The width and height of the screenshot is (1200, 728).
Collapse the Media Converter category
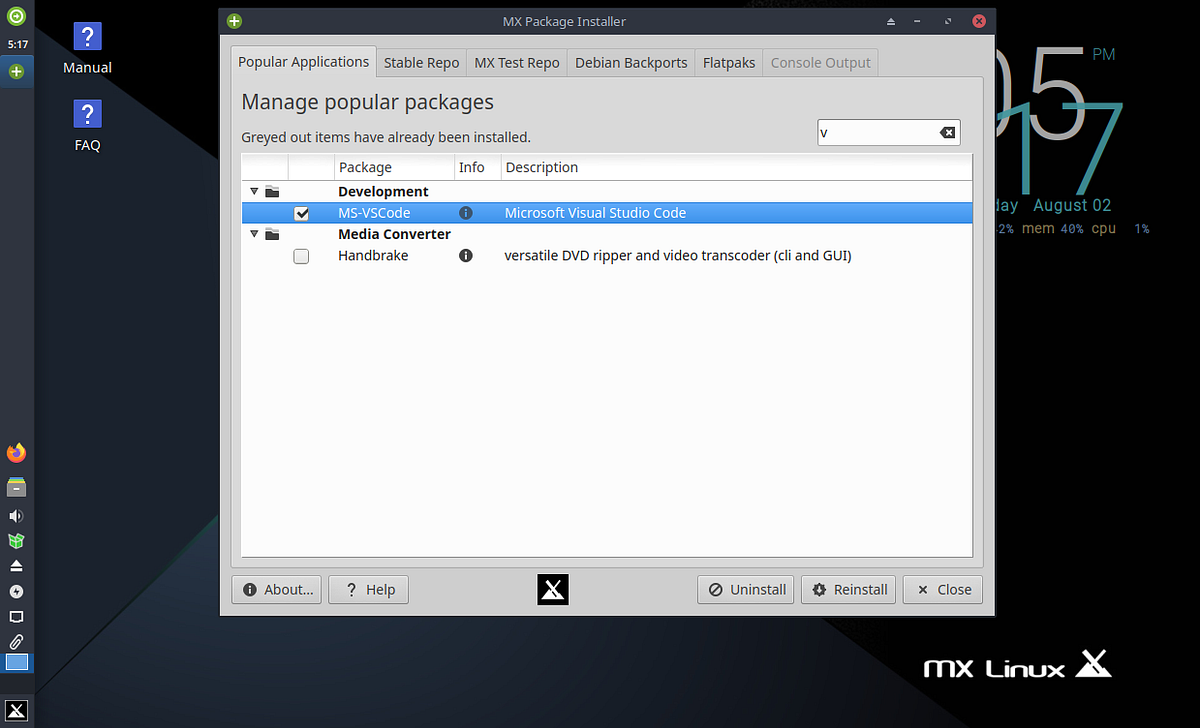pos(254,234)
